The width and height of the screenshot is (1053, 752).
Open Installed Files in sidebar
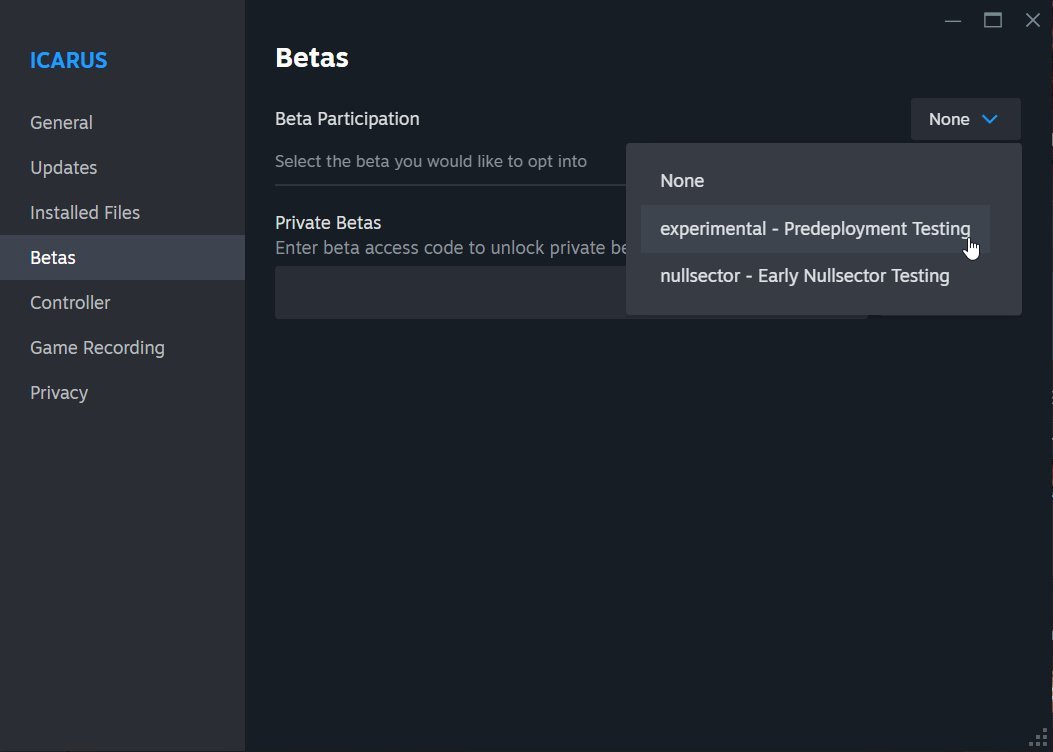(x=122, y=212)
